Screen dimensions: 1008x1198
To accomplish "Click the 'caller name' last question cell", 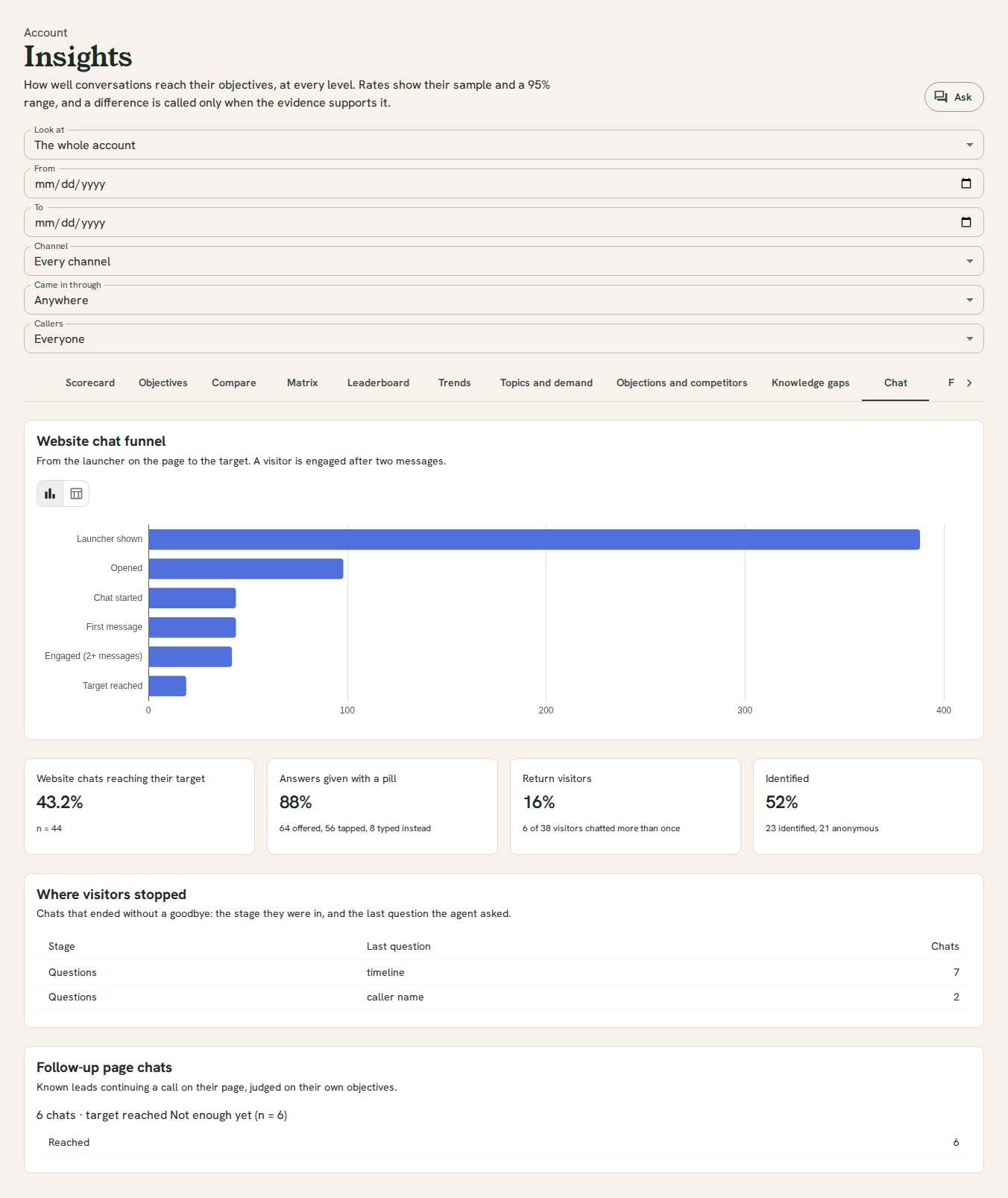I will [395, 997].
